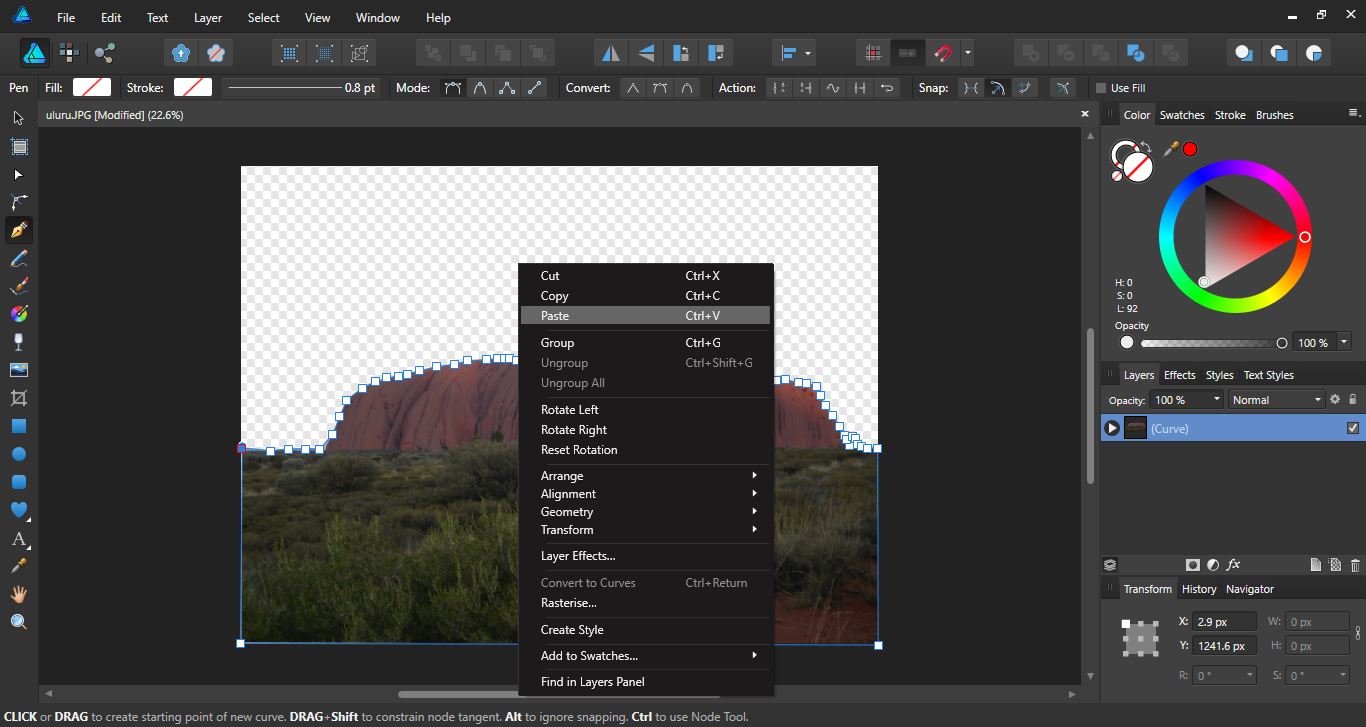Switch to the Swatches tab
1366x727 pixels.
point(1182,114)
